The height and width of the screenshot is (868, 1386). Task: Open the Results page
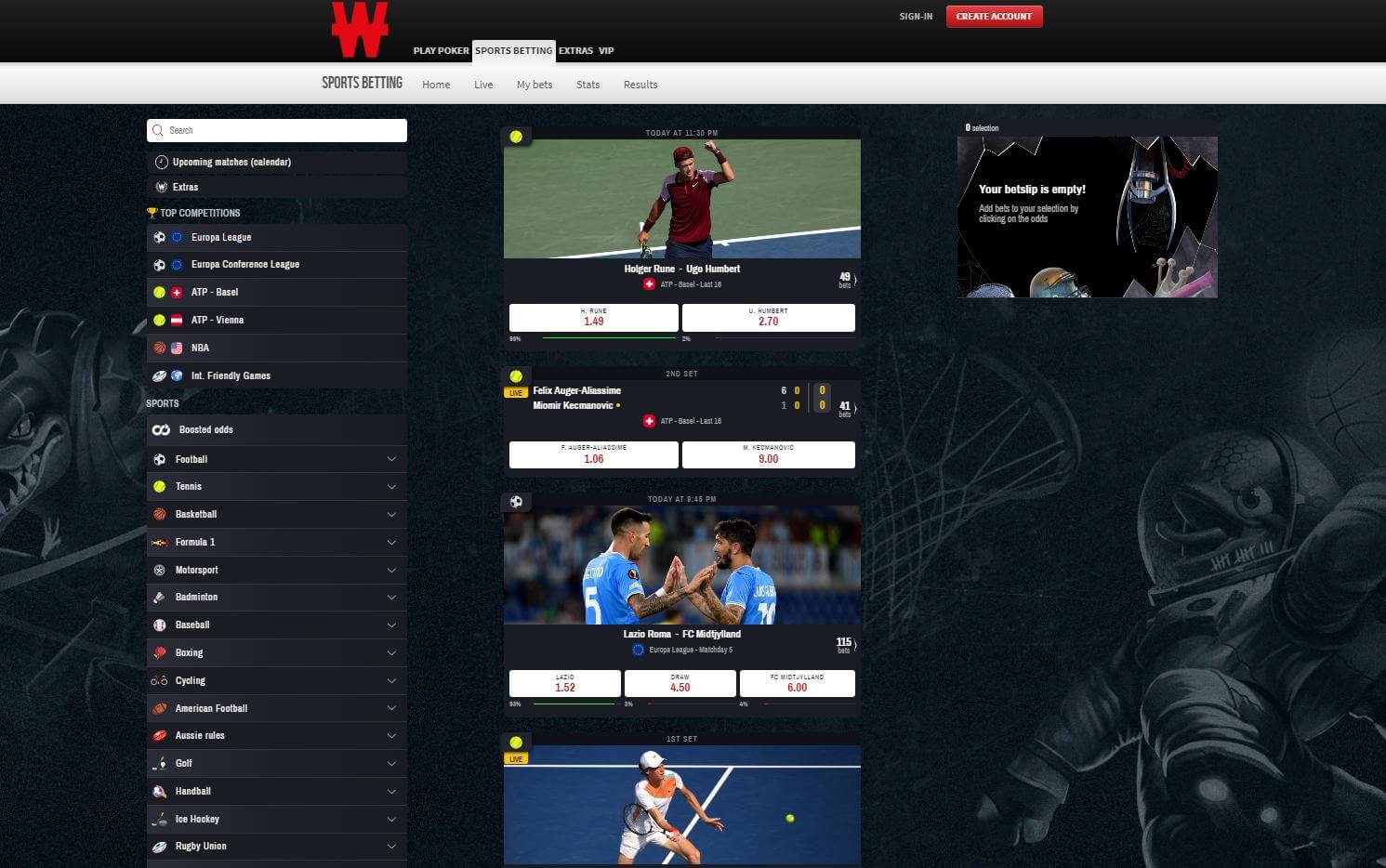640,85
